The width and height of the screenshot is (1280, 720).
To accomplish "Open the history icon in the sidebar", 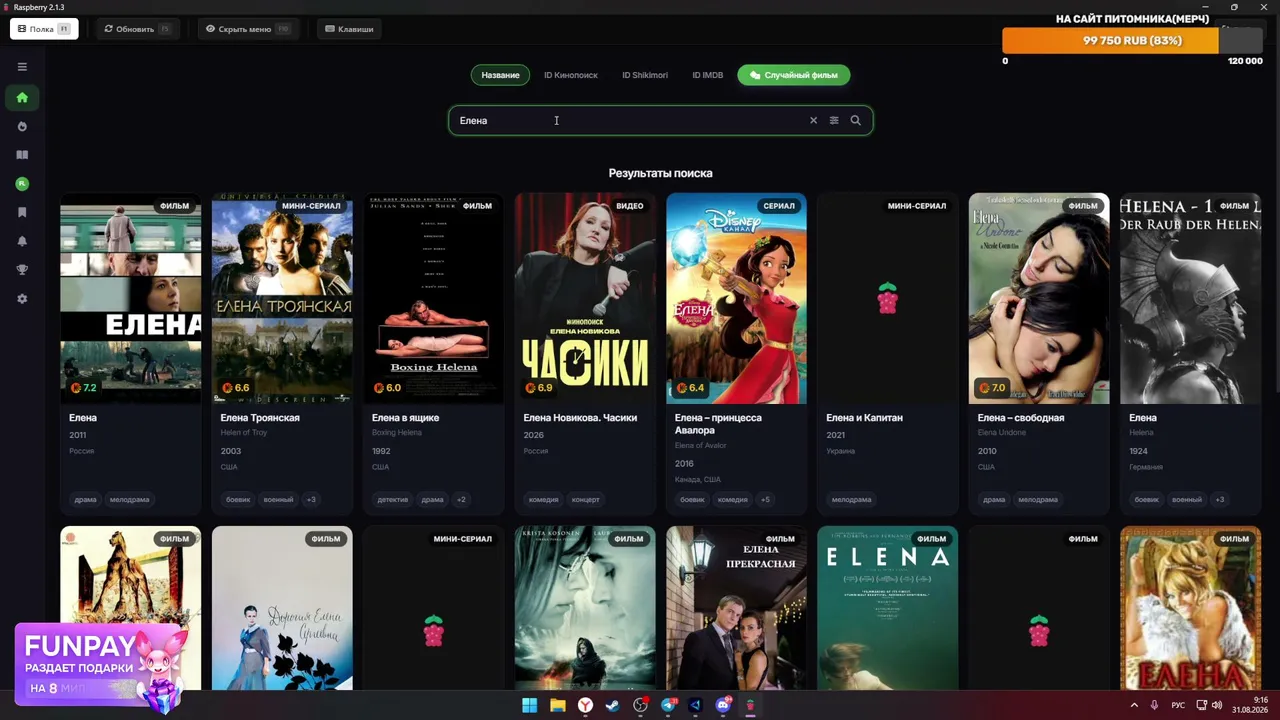I will tap(22, 126).
